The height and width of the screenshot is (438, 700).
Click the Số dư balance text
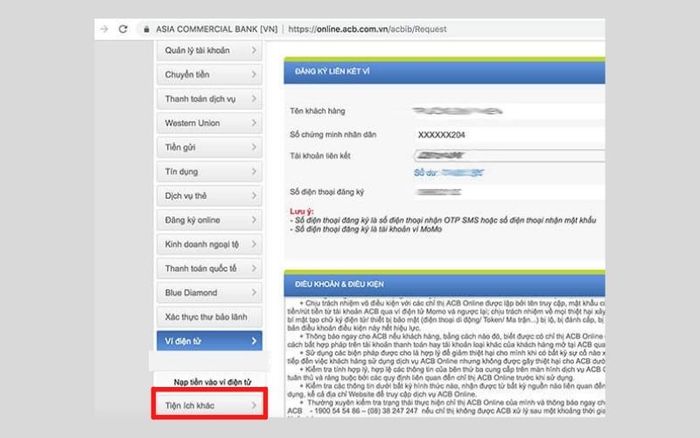tap(449, 173)
